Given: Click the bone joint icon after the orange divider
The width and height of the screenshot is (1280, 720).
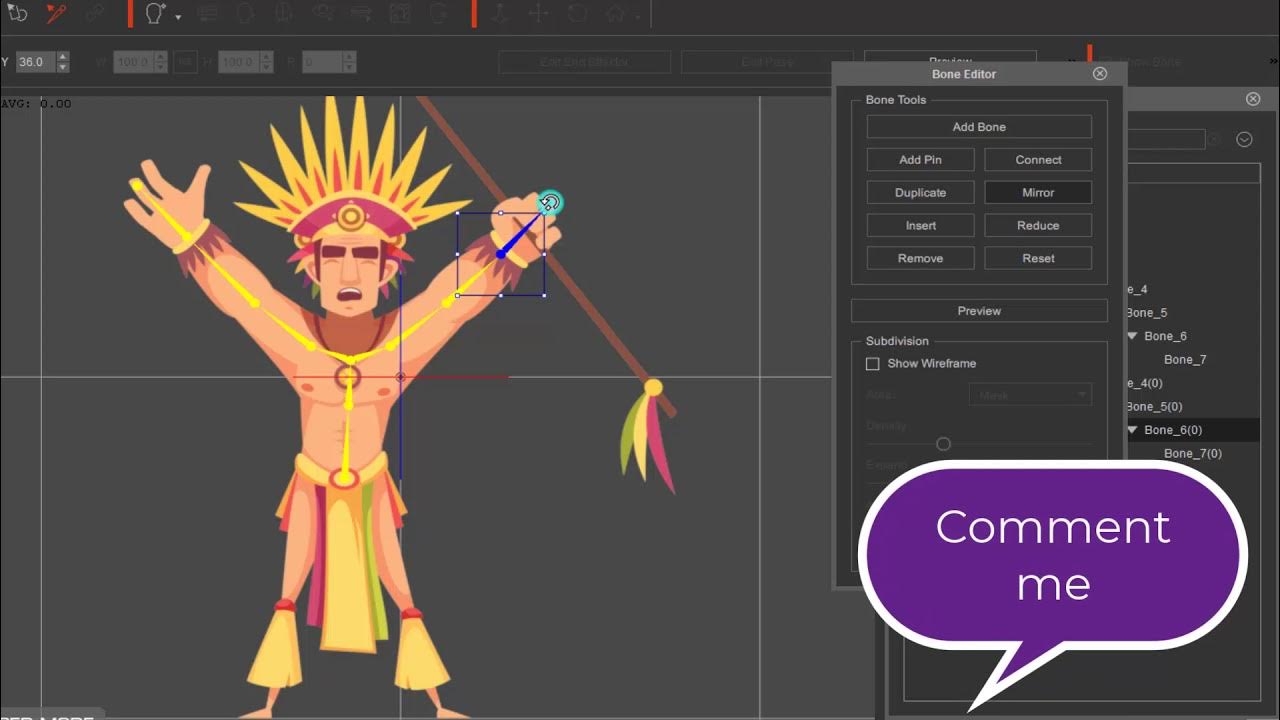Looking at the screenshot, I should tap(498, 13).
